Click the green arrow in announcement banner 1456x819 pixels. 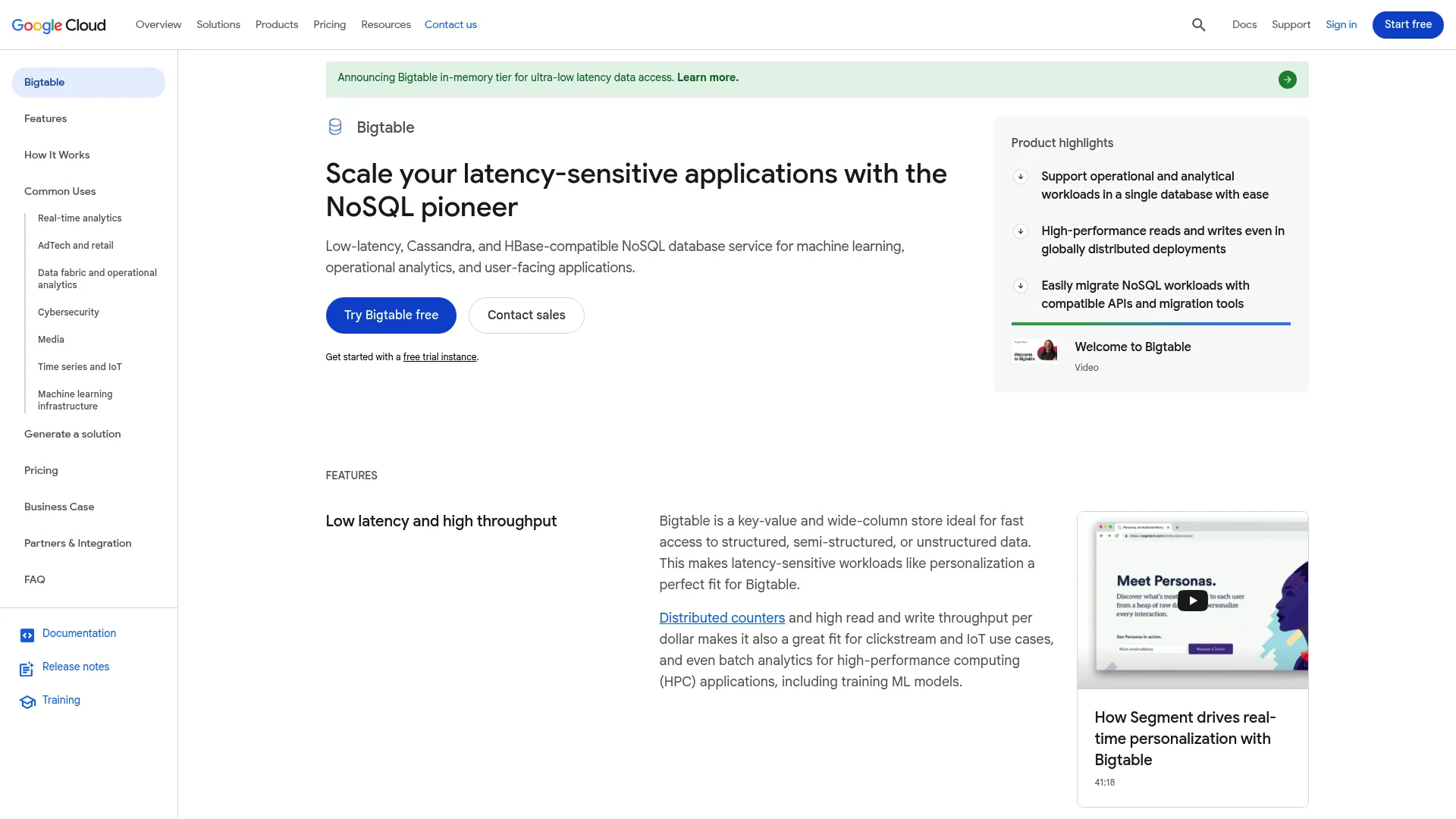coord(1287,80)
